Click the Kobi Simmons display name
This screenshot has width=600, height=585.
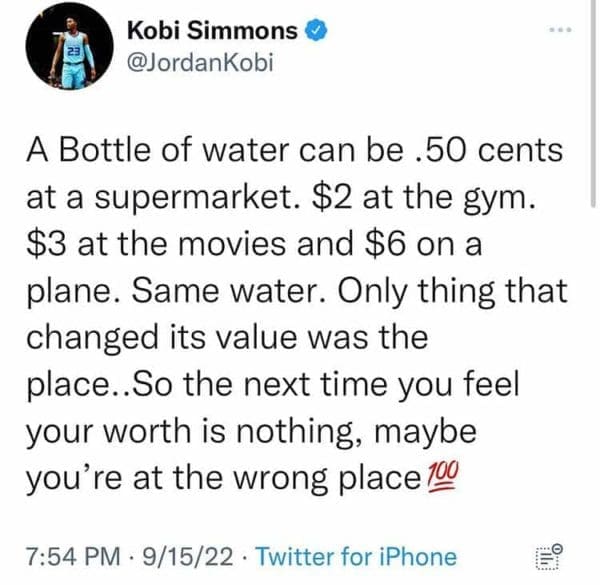[x=212, y=32]
